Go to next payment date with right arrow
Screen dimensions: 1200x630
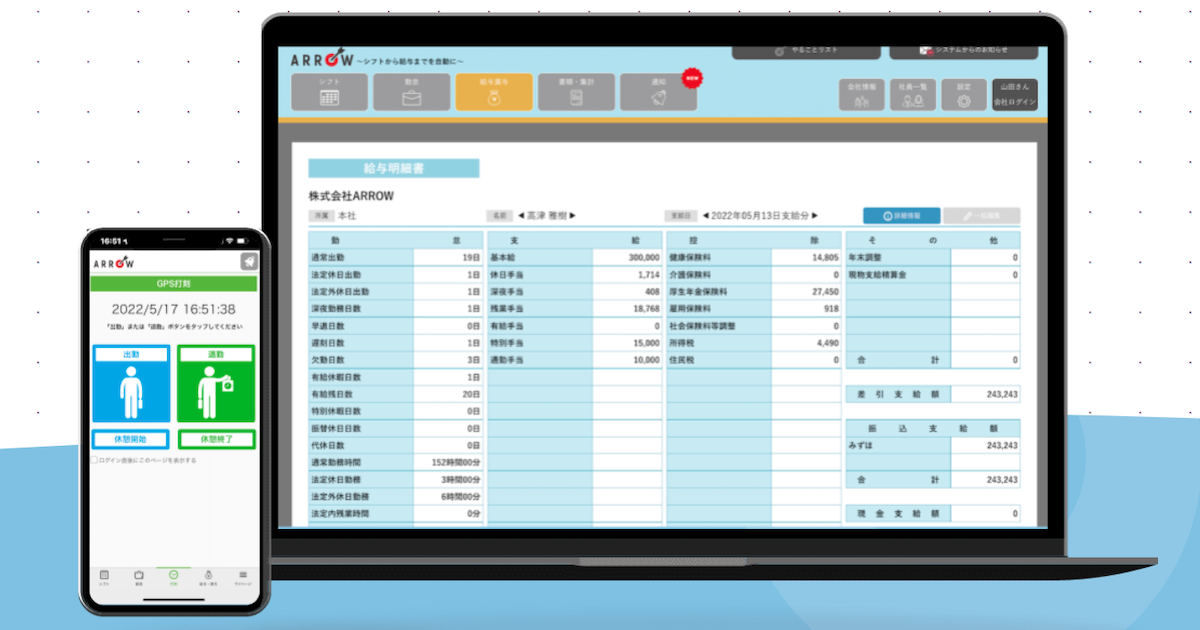(815, 216)
